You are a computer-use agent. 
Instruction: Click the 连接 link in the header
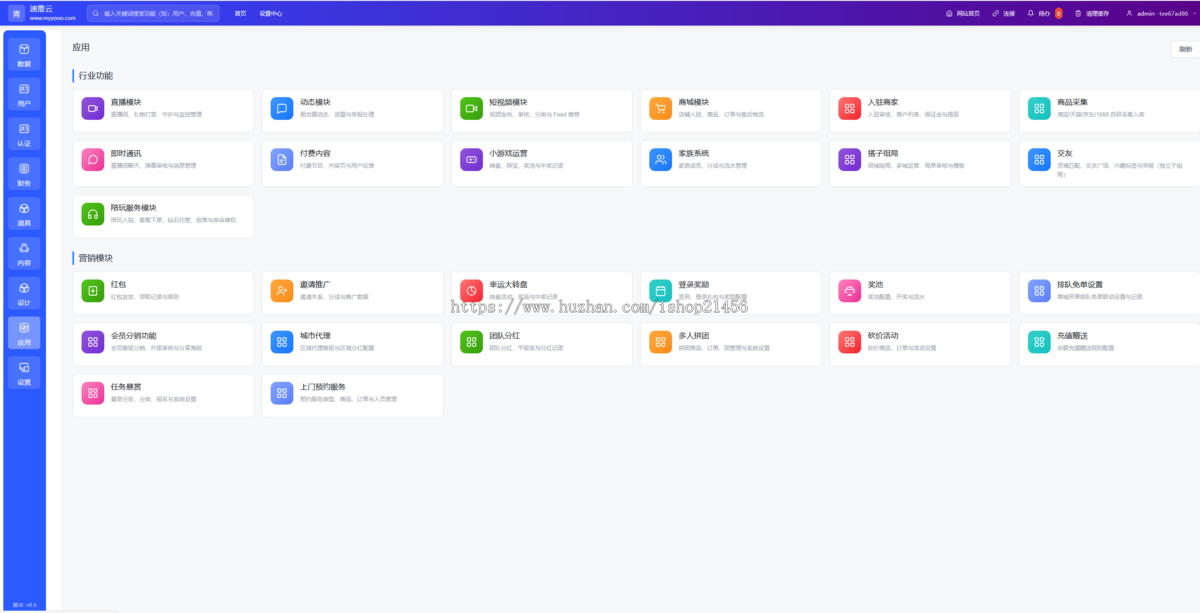tap(1003, 13)
